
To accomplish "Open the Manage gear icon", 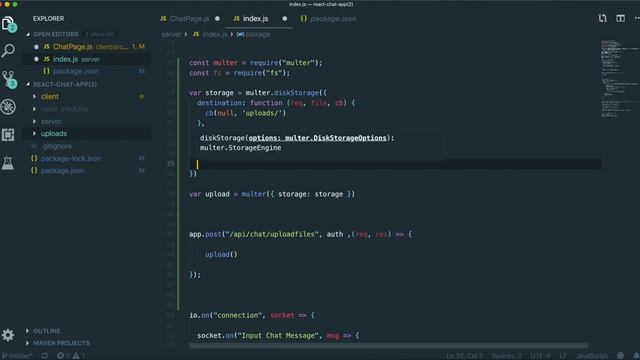I will point(8,335).
